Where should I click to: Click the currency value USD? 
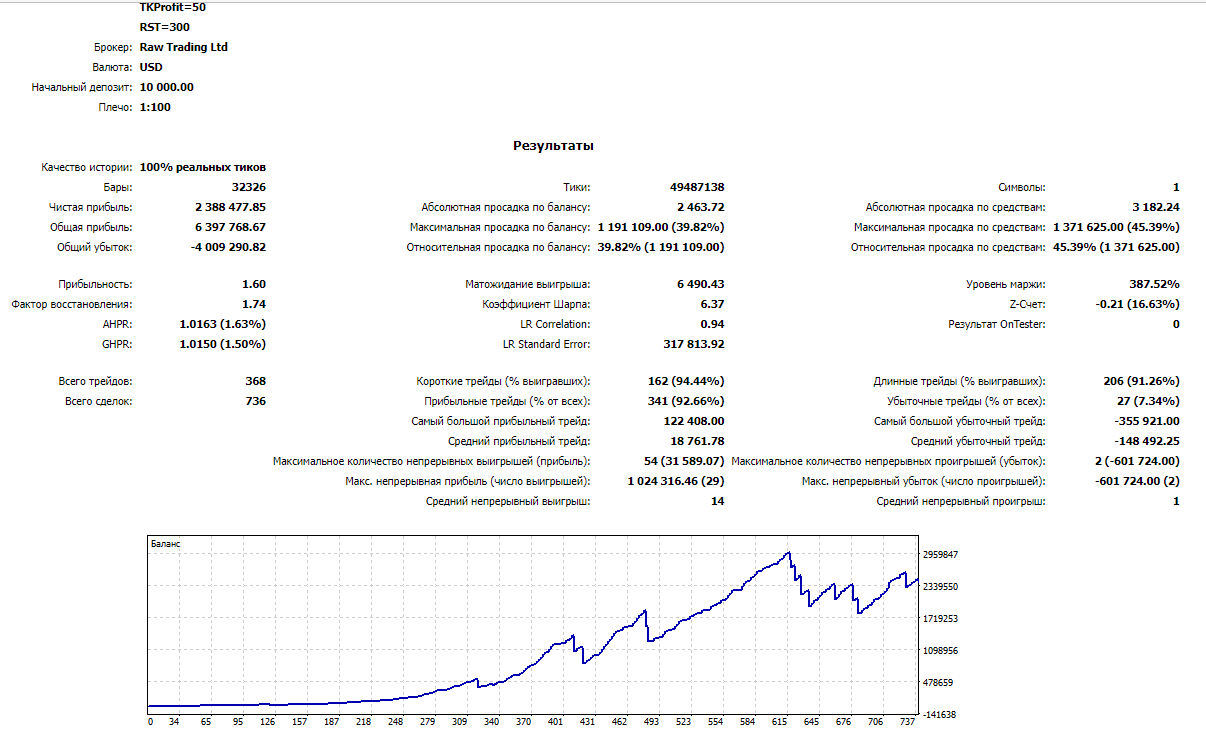pos(151,67)
